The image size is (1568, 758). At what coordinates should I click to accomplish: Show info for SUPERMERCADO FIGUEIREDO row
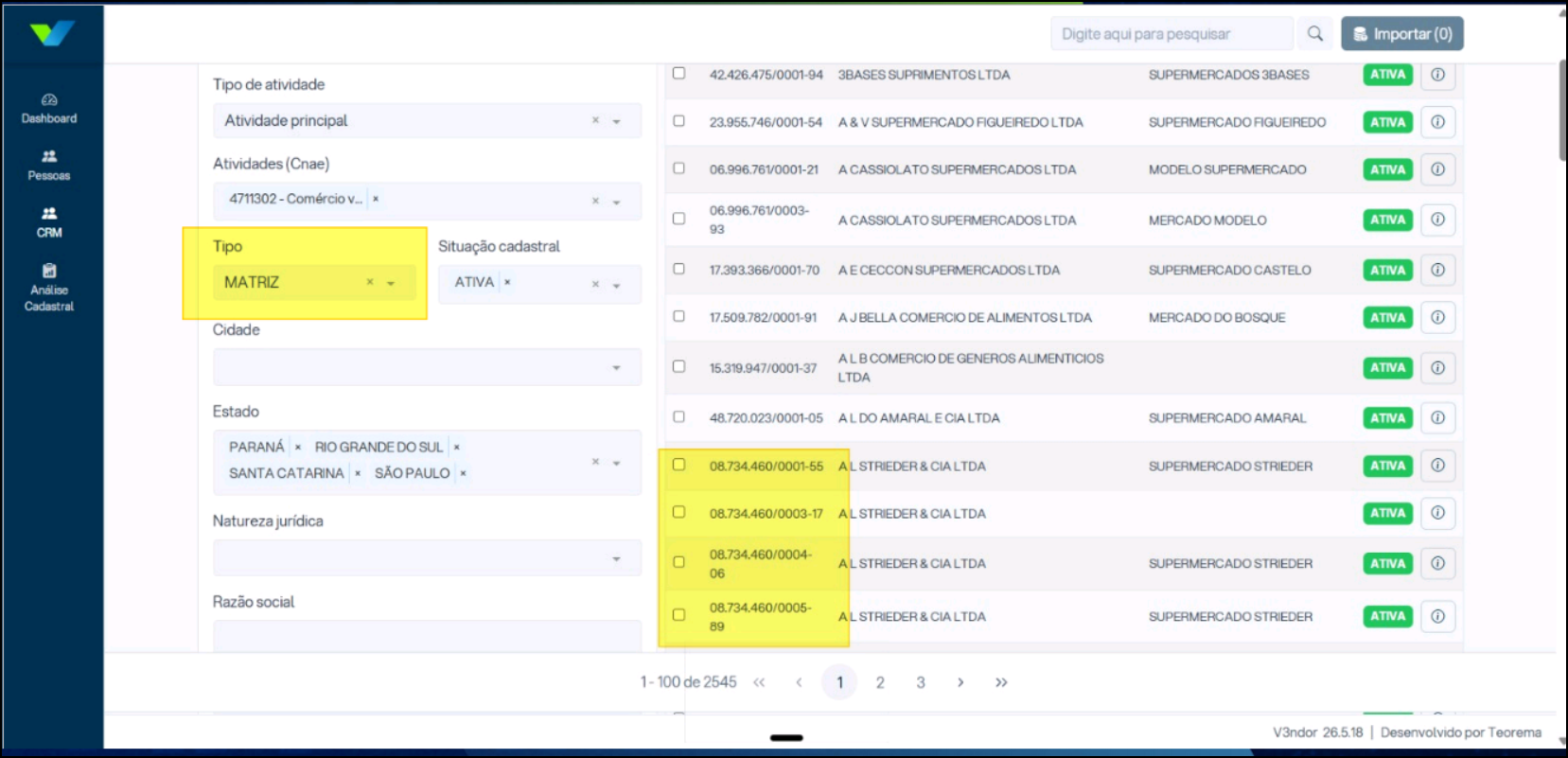tap(1437, 122)
